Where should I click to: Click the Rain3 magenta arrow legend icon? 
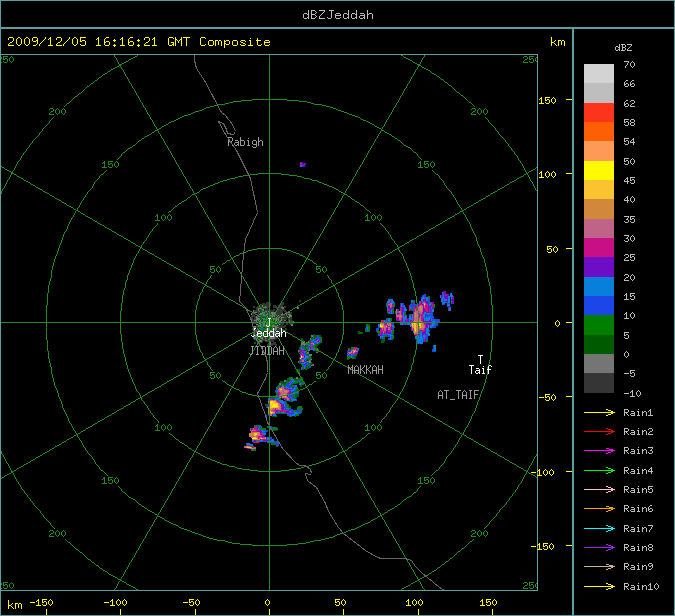coord(599,451)
